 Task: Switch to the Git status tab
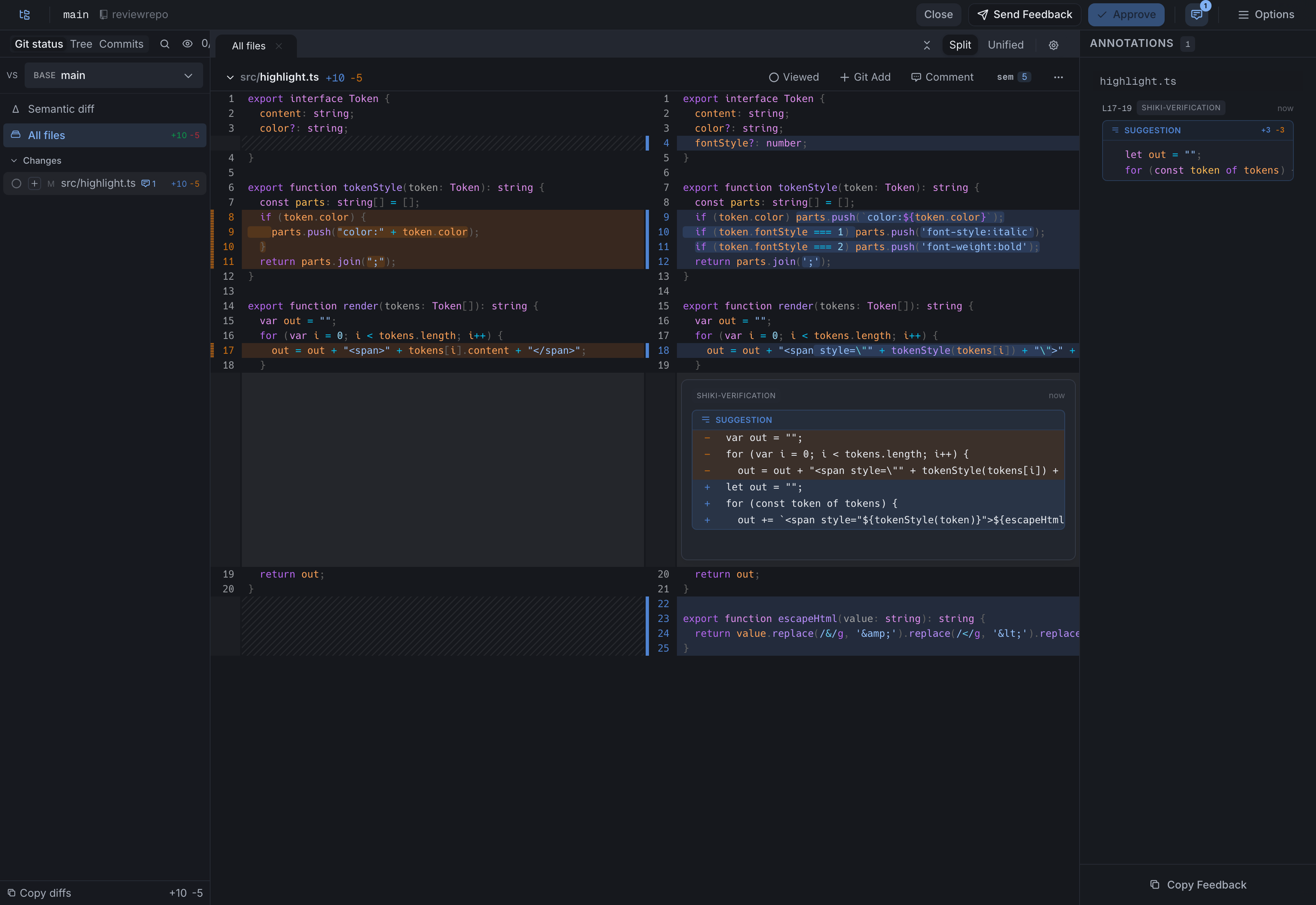click(39, 44)
